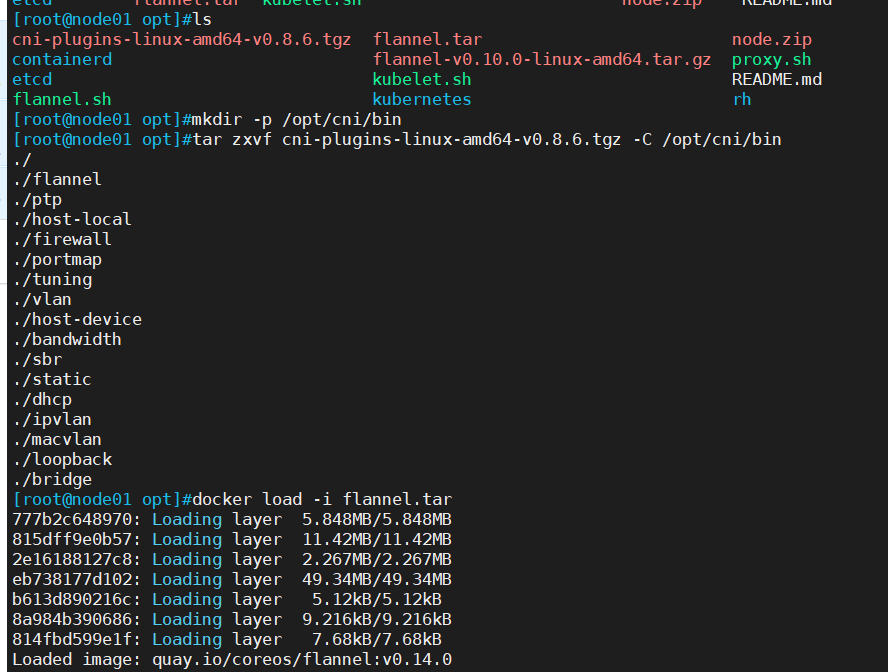
Task: Click the ./sbr extracted entry
Action: 37,359
